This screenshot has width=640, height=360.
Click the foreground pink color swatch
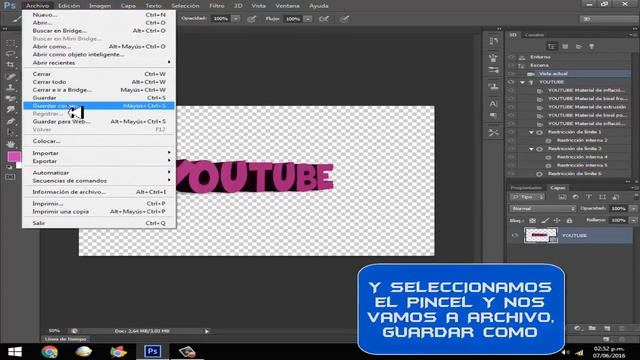tap(13, 157)
